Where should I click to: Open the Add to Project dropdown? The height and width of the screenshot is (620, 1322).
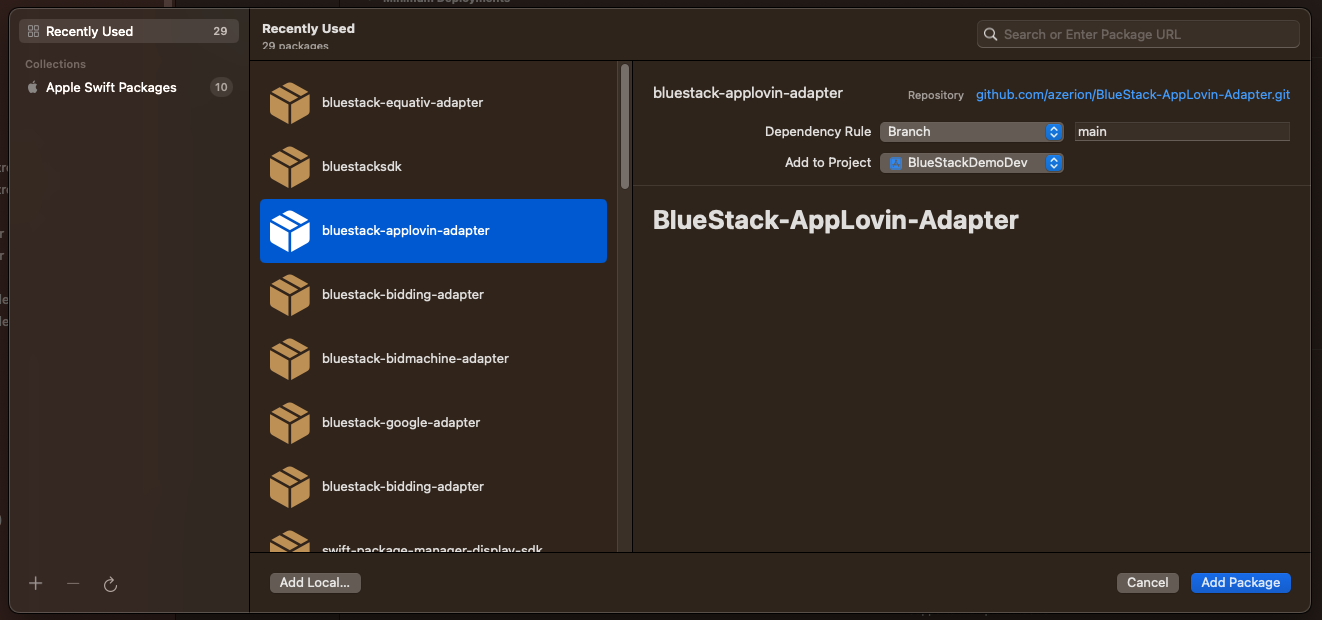point(971,163)
